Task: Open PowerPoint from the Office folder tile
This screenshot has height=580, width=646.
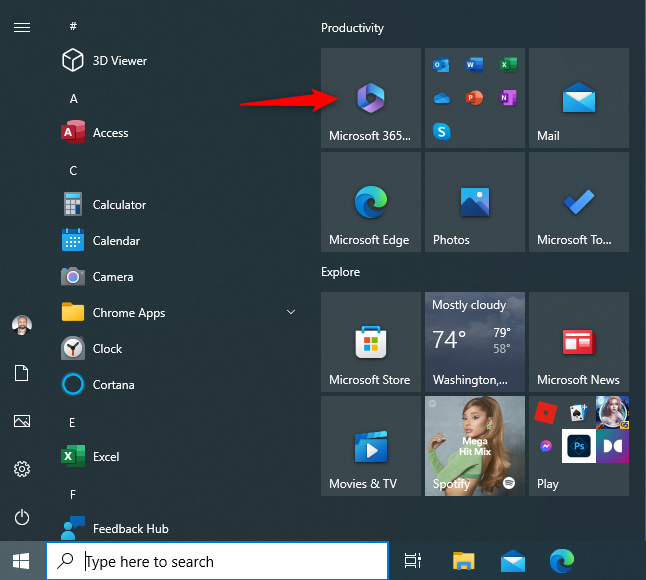Action: [475, 98]
